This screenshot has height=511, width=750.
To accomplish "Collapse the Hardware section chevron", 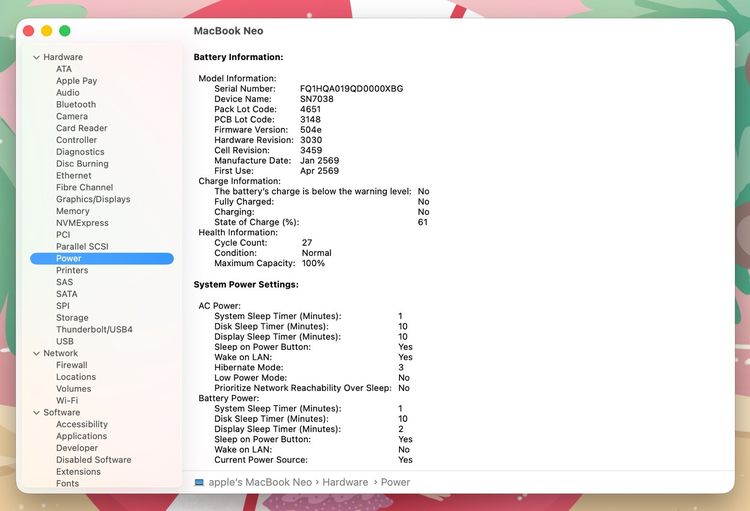I will point(36,57).
